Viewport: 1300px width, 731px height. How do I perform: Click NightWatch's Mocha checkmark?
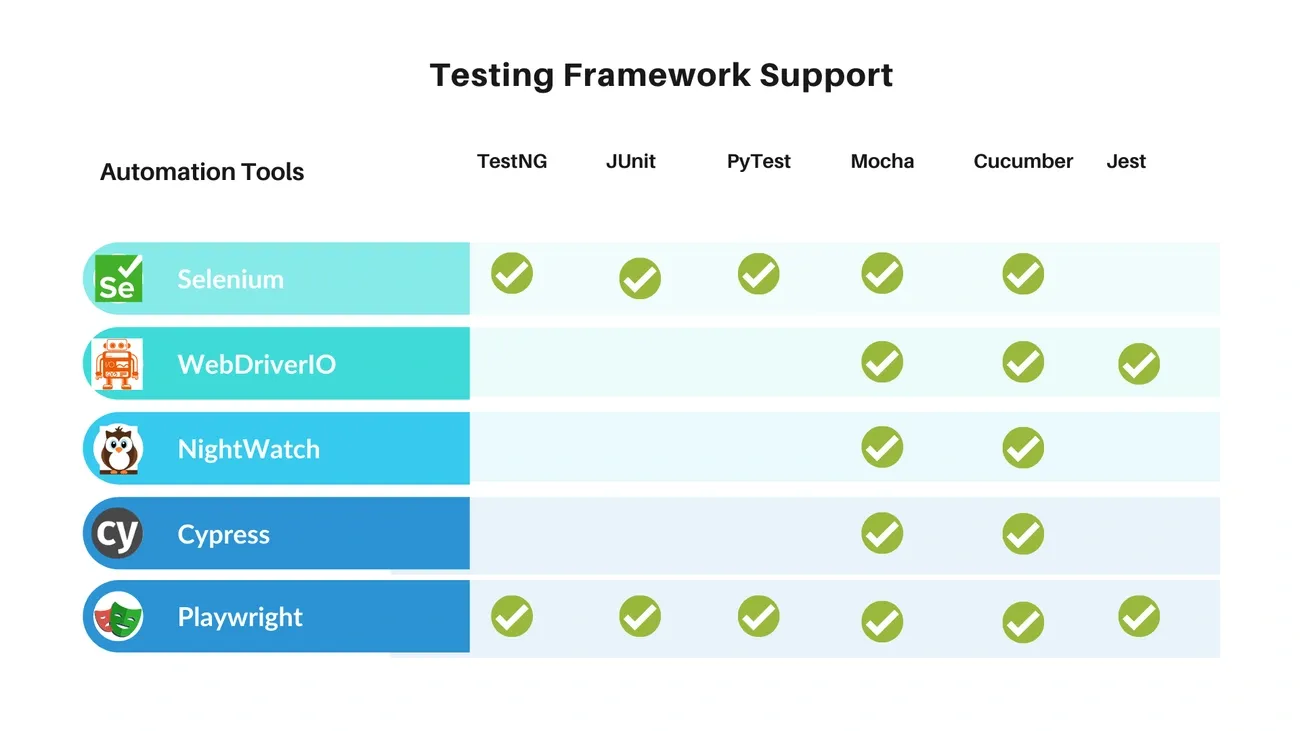pyautogui.click(x=882, y=447)
